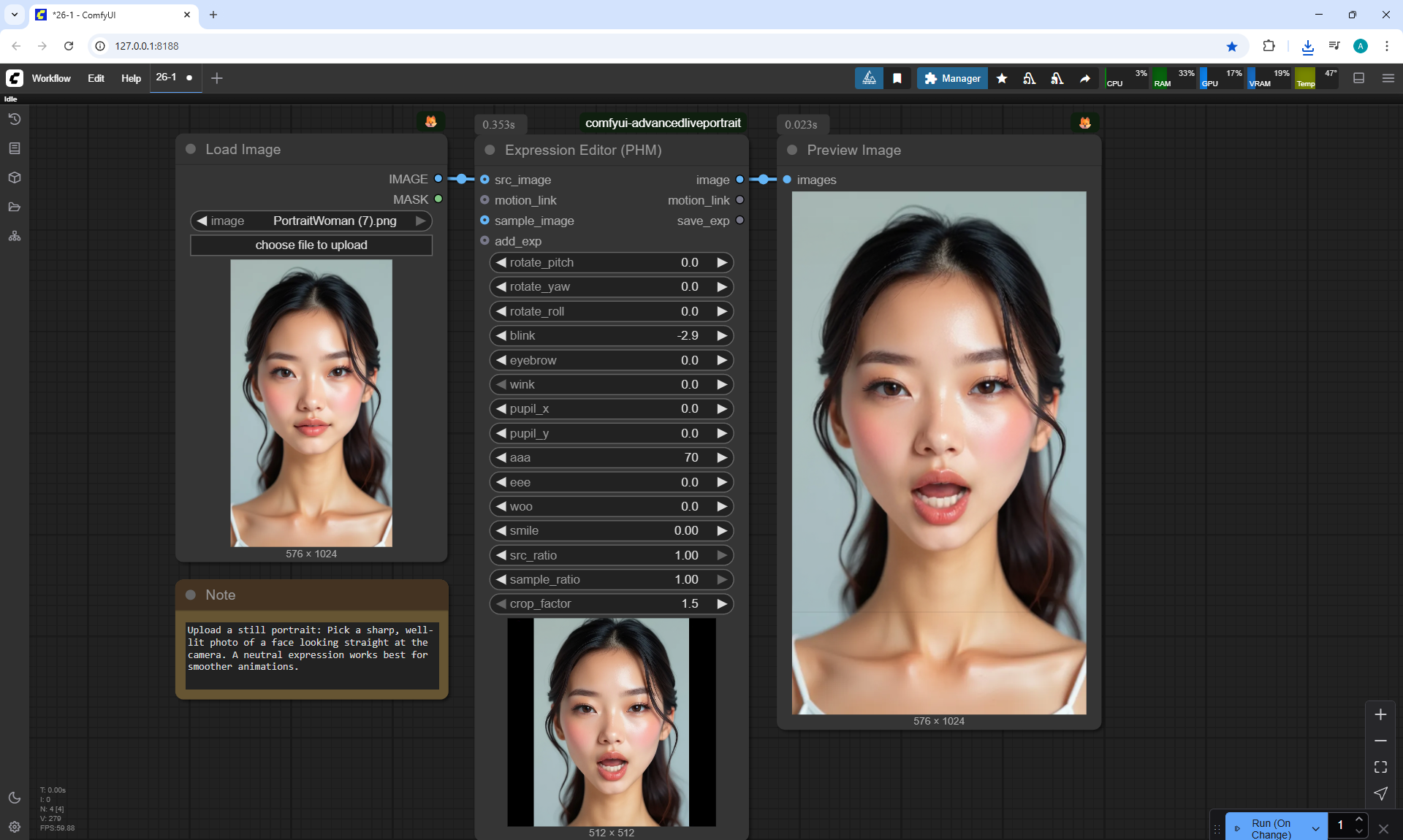Click the star favorites toolbar icon
This screenshot has height=840, width=1403.
point(1002,78)
